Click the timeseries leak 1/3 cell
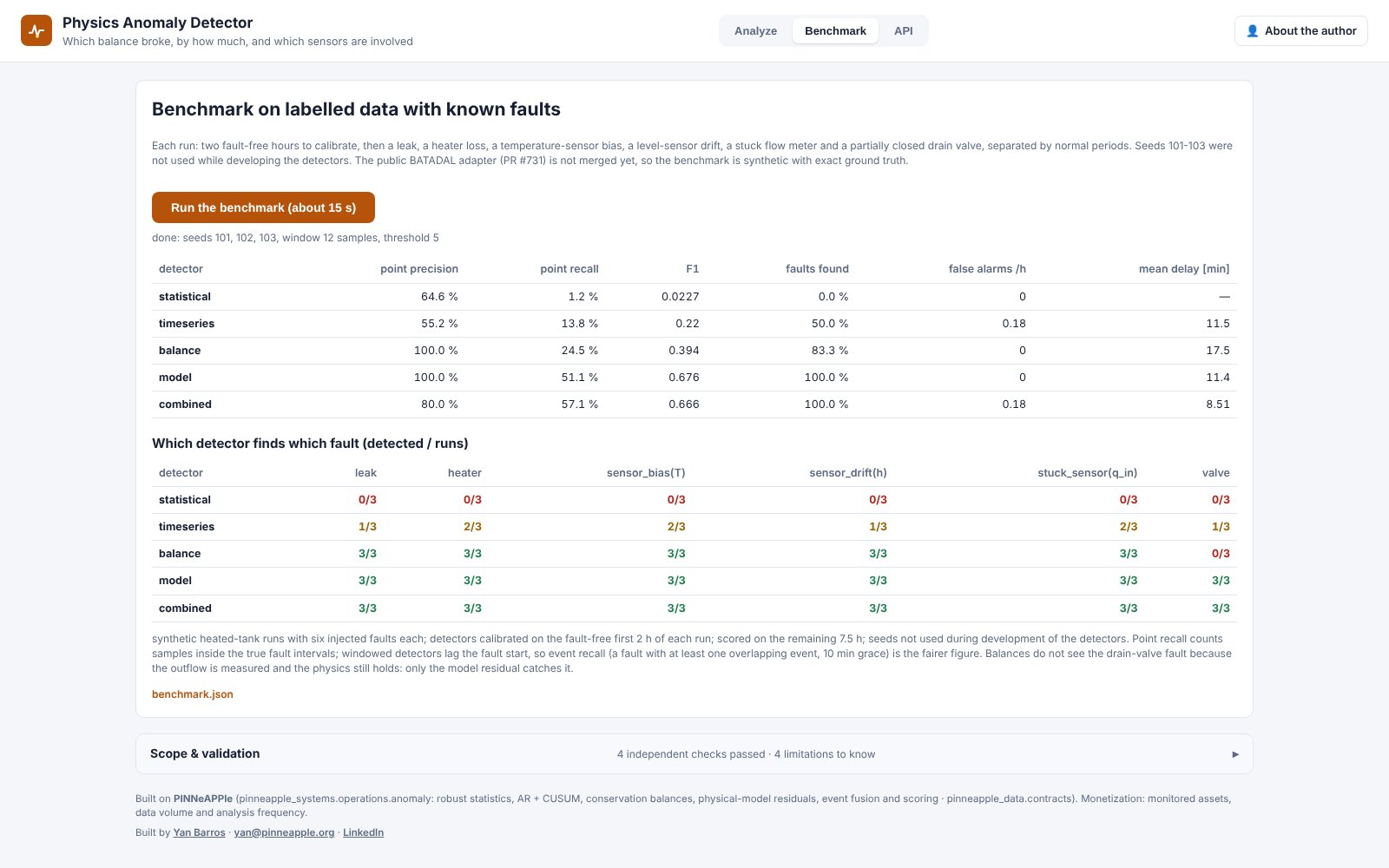This screenshot has width=1389, height=868. [x=367, y=527]
